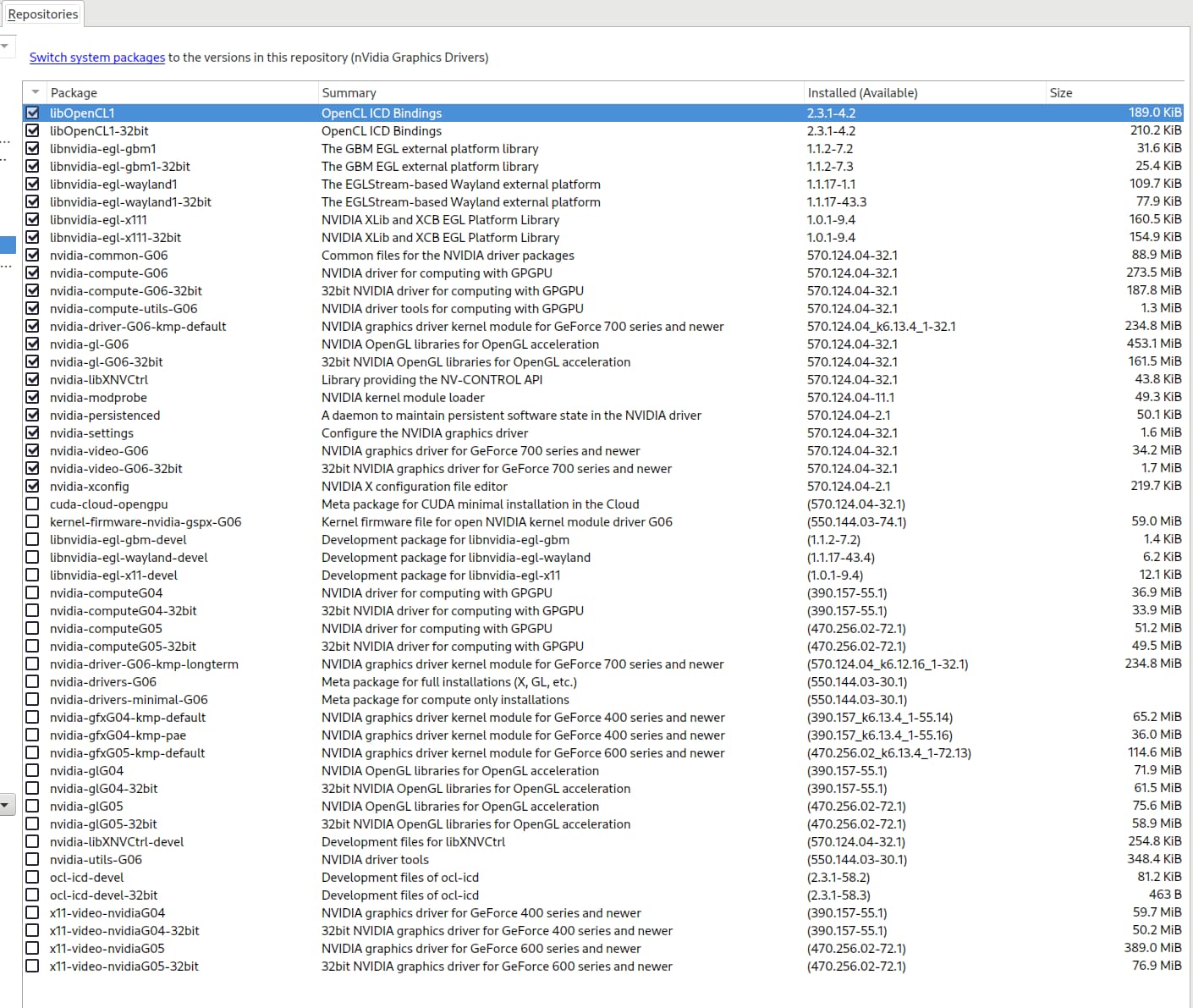
Task: Check the nvidia-driver-G06-kmp-longterm checkbox
Action: pos(32,664)
